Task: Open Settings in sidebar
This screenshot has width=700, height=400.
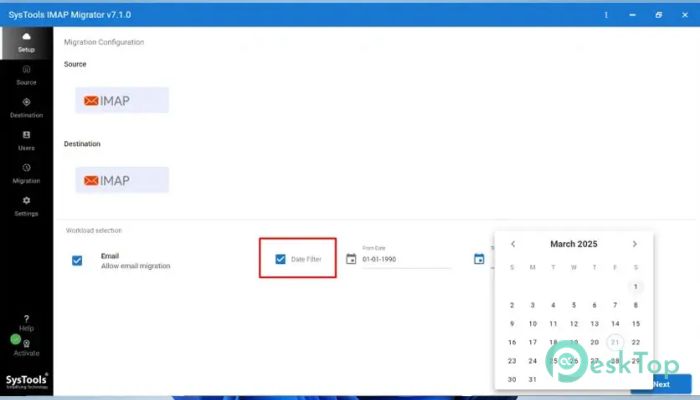Action: (26, 206)
